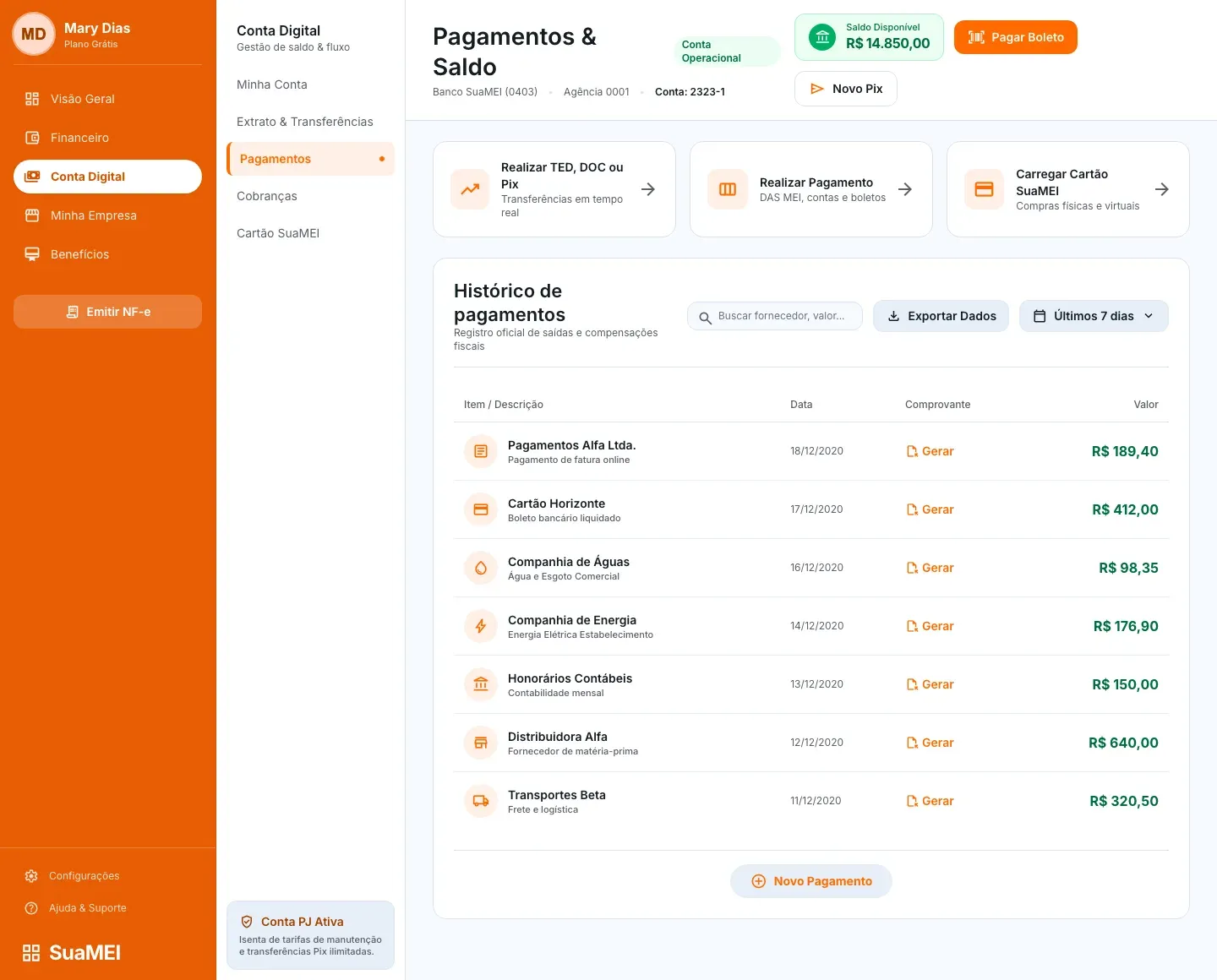The image size is (1217, 980).
Task: Click the Exportar Dados button
Action: pyautogui.click(x=941, y=316)
